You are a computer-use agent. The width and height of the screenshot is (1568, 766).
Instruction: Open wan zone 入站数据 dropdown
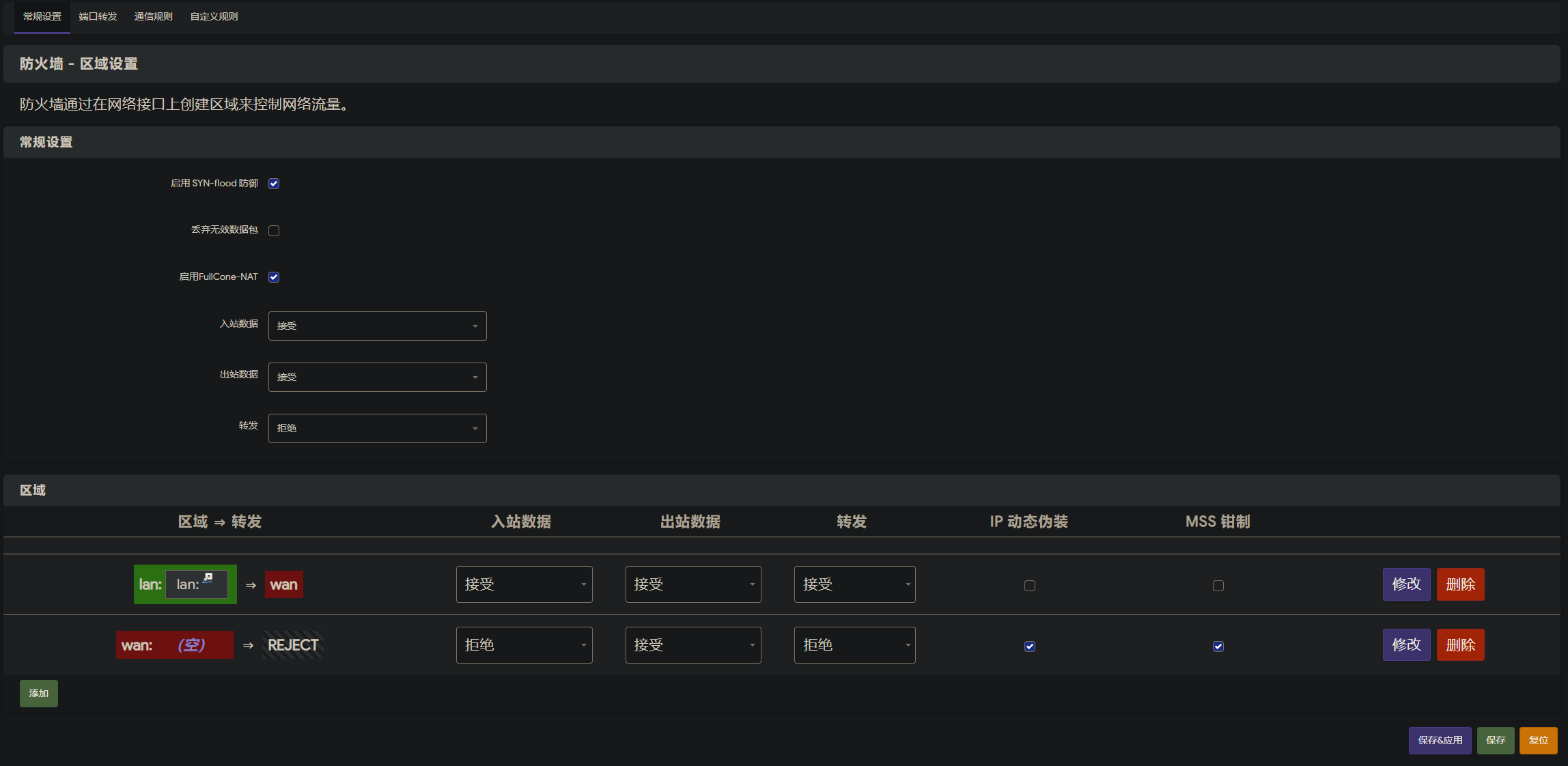point(524,645)
